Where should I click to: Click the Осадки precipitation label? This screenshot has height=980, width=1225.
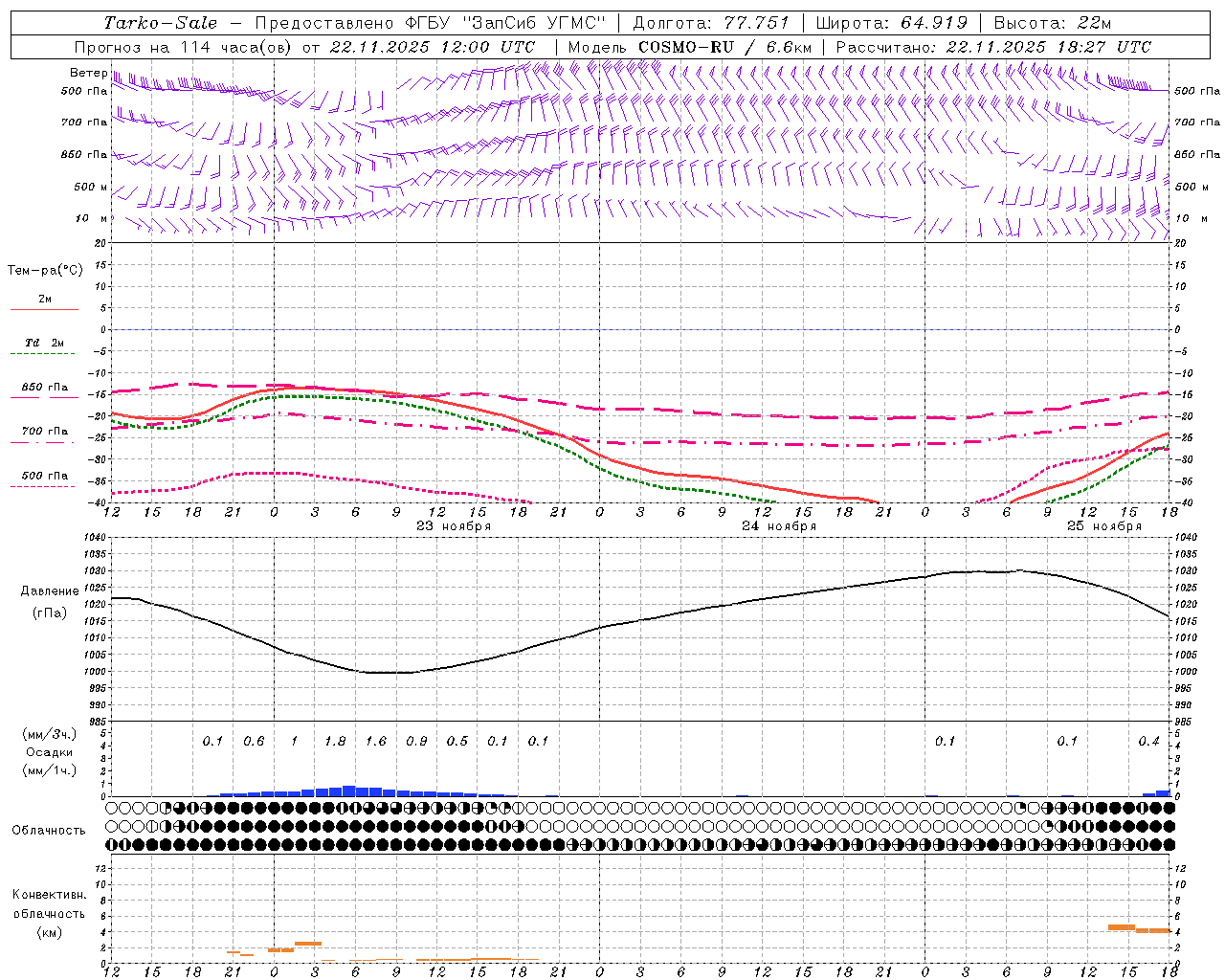50,752
